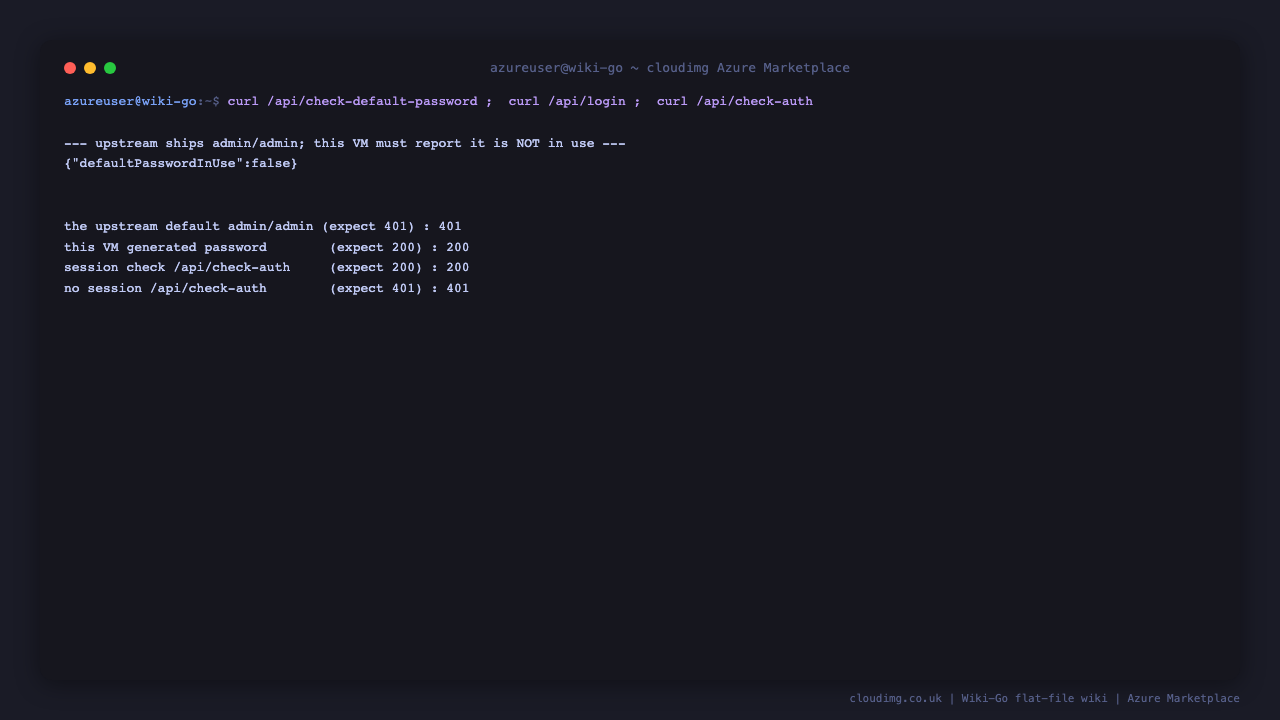Click the 401 result for admin/admin
The width and height of the screenshot is (1280, 720).
[x=450, y=226]
